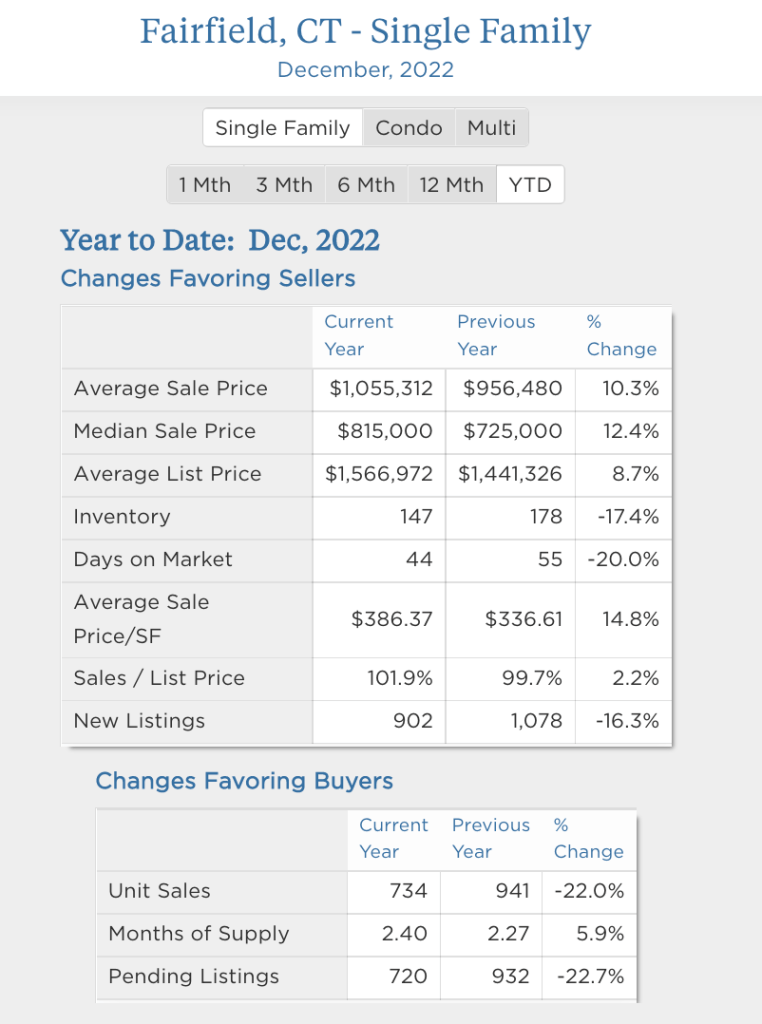Choose the 6 Mth time range
762x1024 pixels.
[x=366, y=185]
